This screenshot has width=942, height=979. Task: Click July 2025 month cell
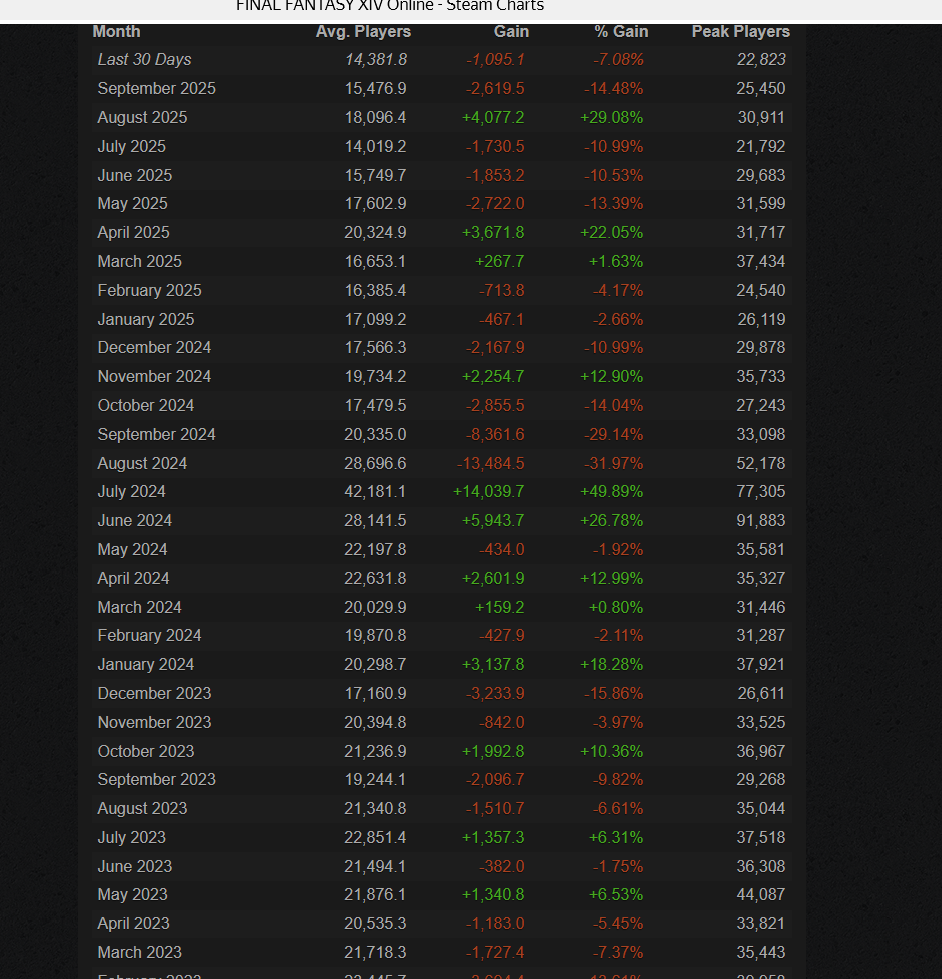pos(132,147)
